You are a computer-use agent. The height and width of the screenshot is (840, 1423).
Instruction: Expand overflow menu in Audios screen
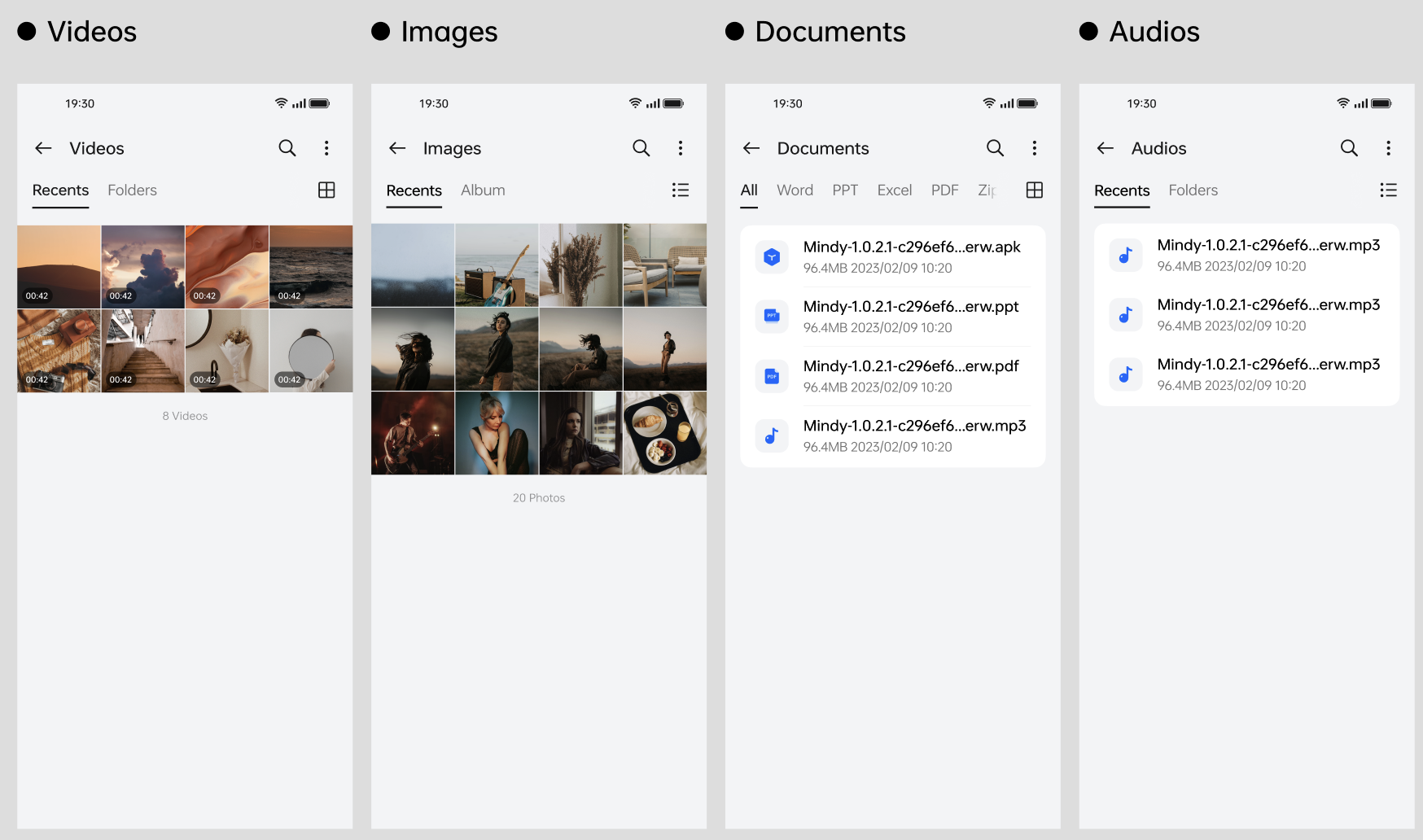1388,148
